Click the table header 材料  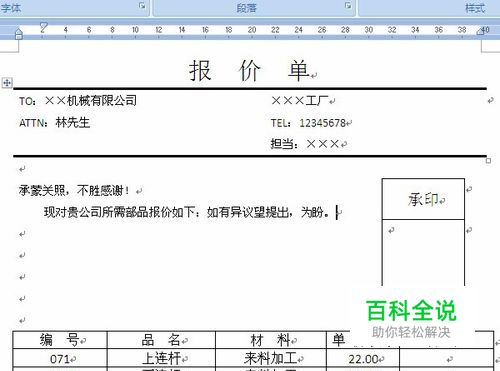271,340
